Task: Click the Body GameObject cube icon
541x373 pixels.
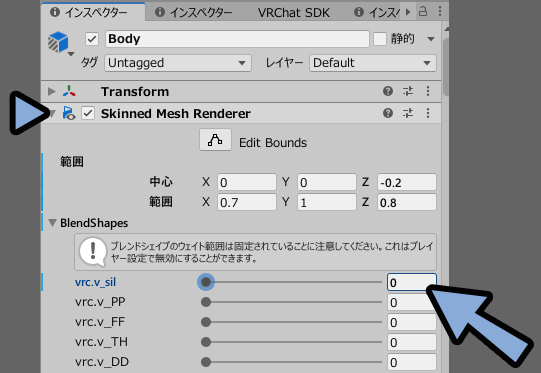Action: click(x=58, y=42)
